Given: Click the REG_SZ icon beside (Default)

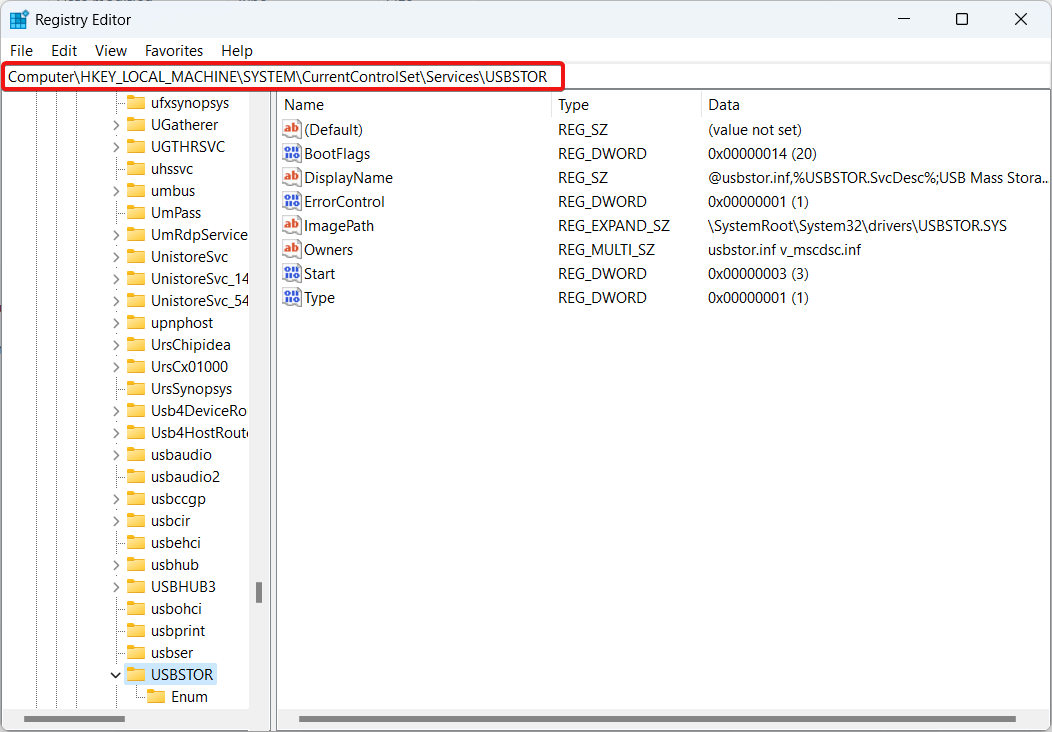Looking at the screenshot, I should coord(291,129).
